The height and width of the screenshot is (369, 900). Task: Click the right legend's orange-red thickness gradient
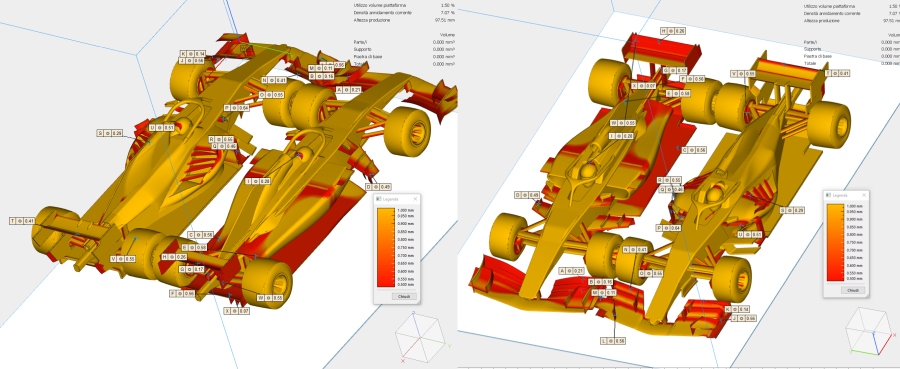click(835, 243)
